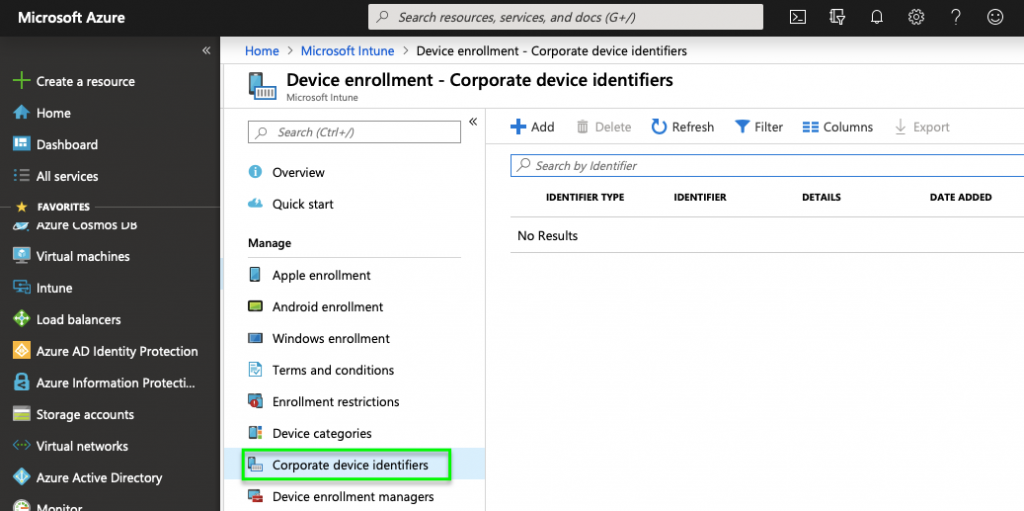The image size is (1024, 511).
Task: Click the Enrollment restrictions icon
Action: [255, 401]
